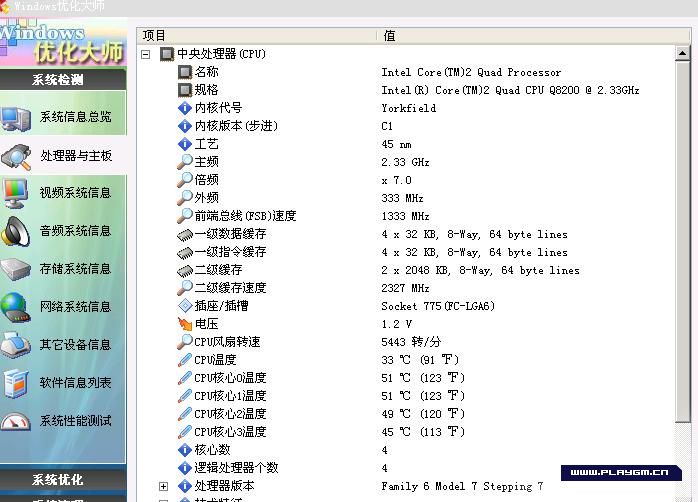Click info icon beside 内核代号
Screen dimensions: 698x502
(x=185, y=108)
